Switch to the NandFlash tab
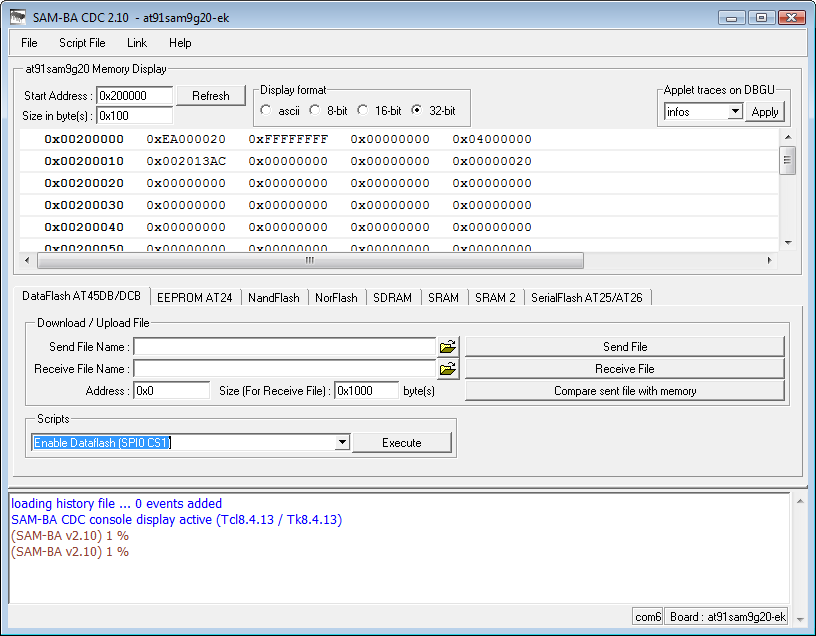 pyautogui.click(x=273, y=297)
